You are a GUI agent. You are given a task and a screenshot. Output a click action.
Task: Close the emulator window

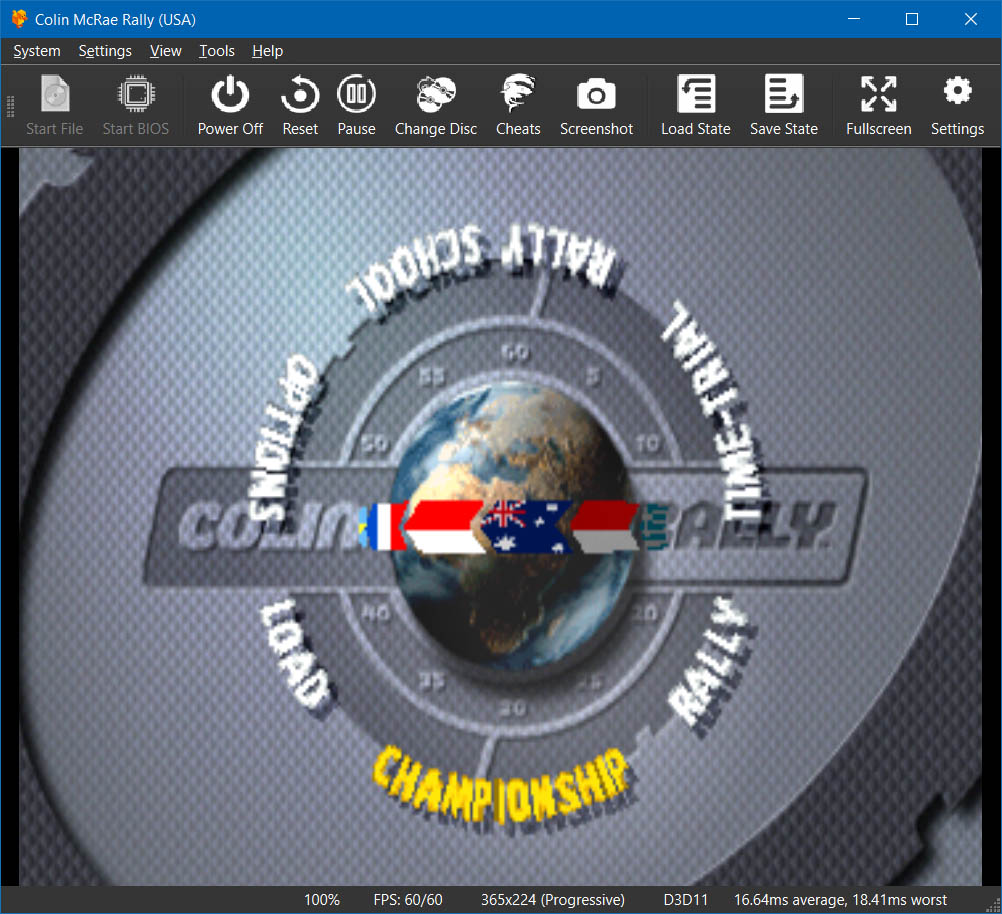point(971,19)
